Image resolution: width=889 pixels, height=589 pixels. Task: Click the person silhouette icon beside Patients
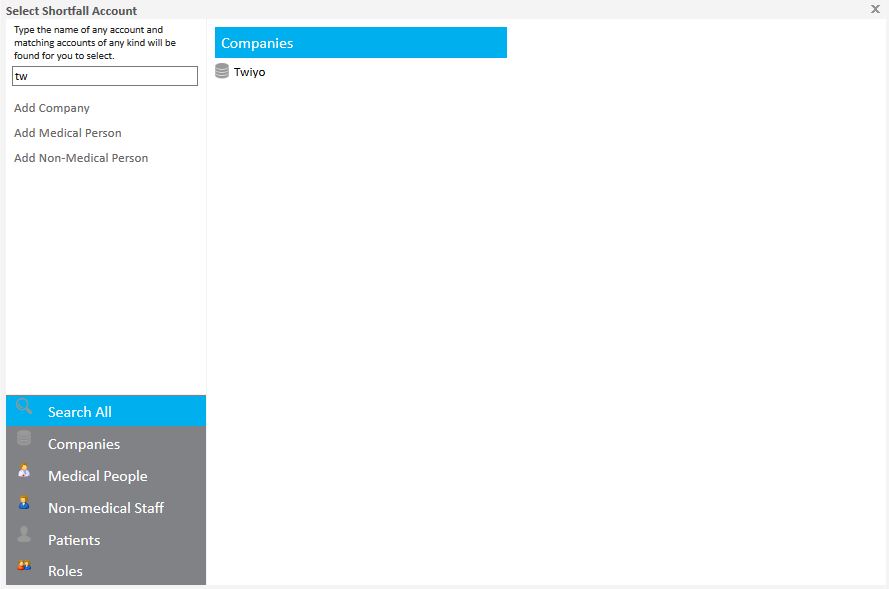click(x=24, y=535)
